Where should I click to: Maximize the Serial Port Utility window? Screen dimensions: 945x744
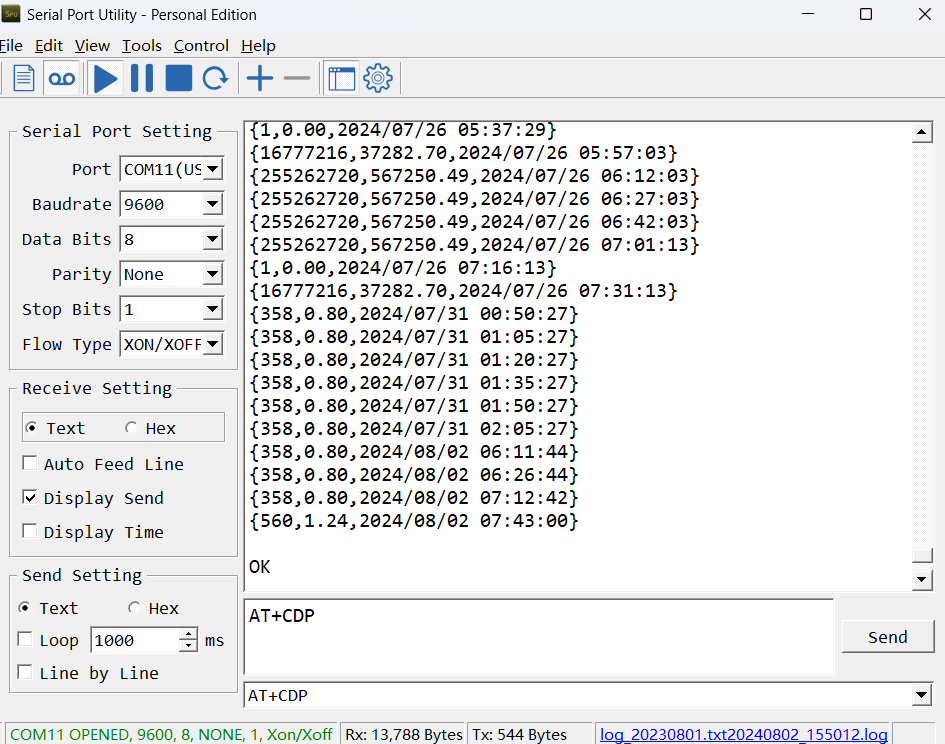pos(865,14)
